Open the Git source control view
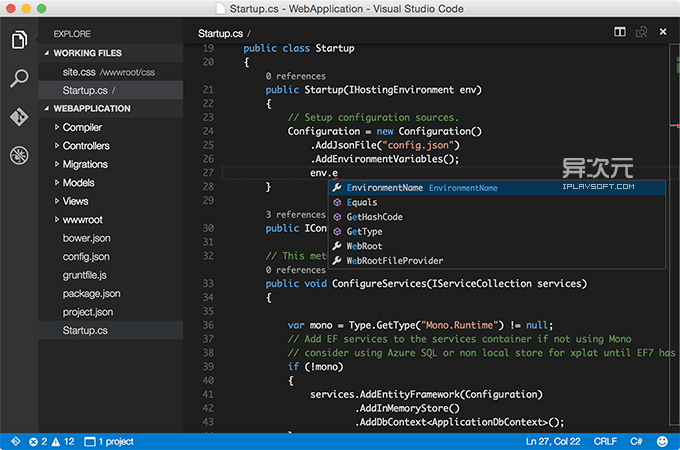 19,117
